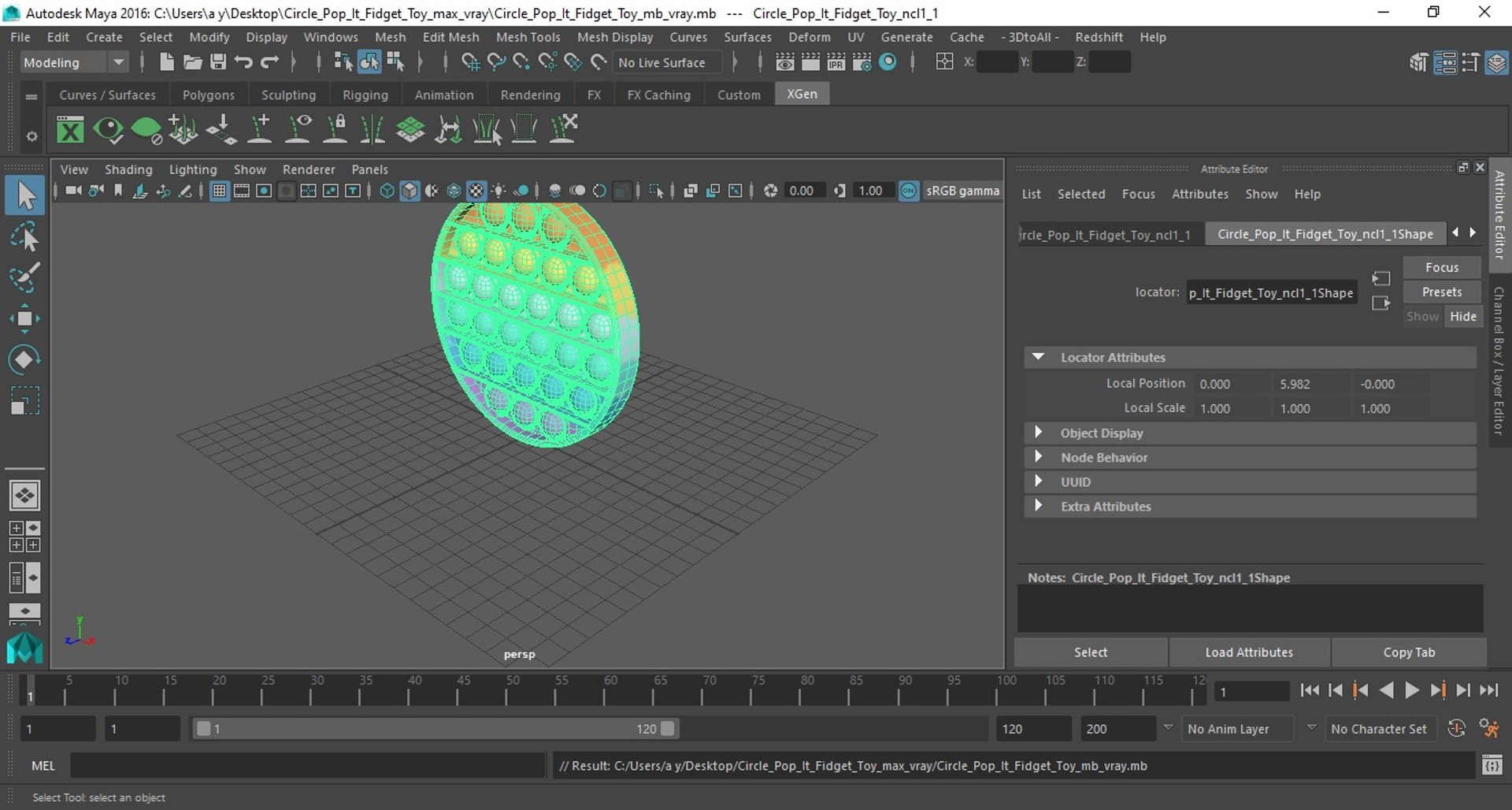The image size is (1512, 810).
Task: Select the arrow Select tool
Action: tap(24, 195)
